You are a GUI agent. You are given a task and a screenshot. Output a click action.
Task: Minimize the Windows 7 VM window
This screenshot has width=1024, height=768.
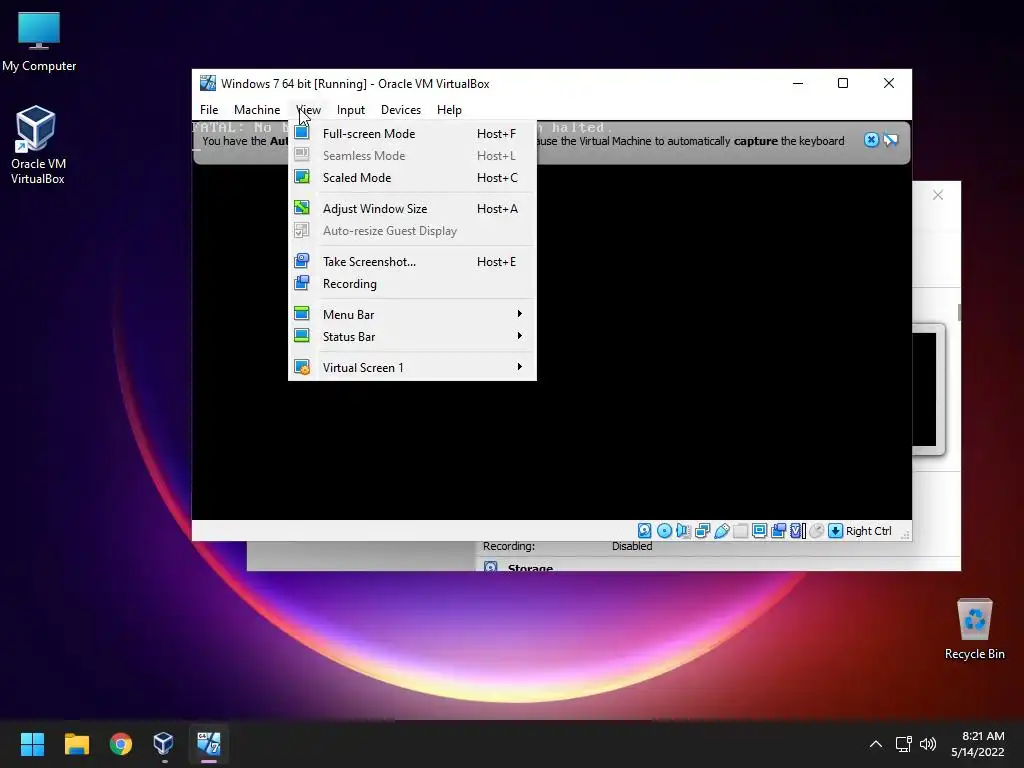click(798, 83)
